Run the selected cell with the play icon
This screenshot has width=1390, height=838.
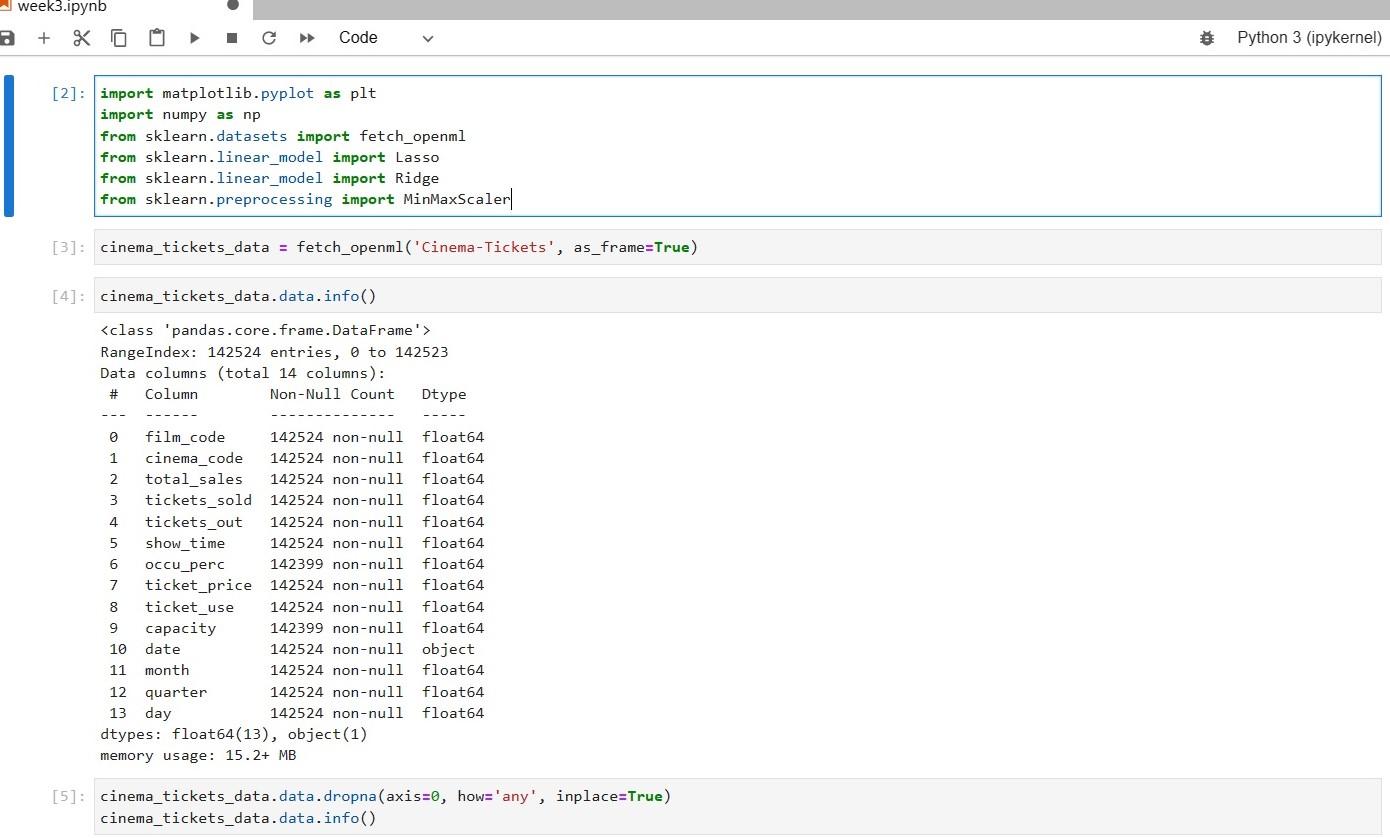coord(194,38)
